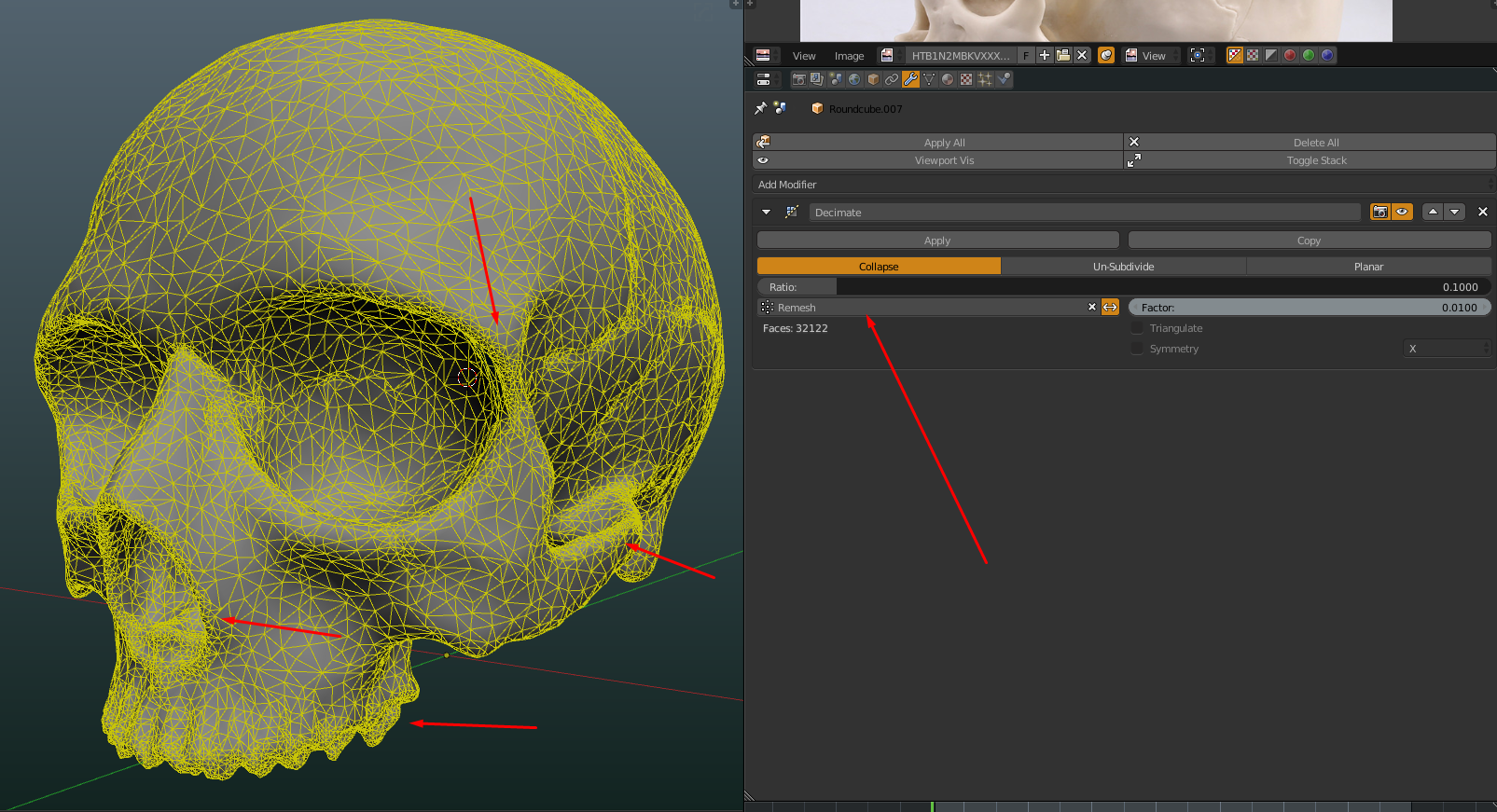Open the World properties globe tab
The height and width of the screenshot is (812, 1497).
point(854,79)
